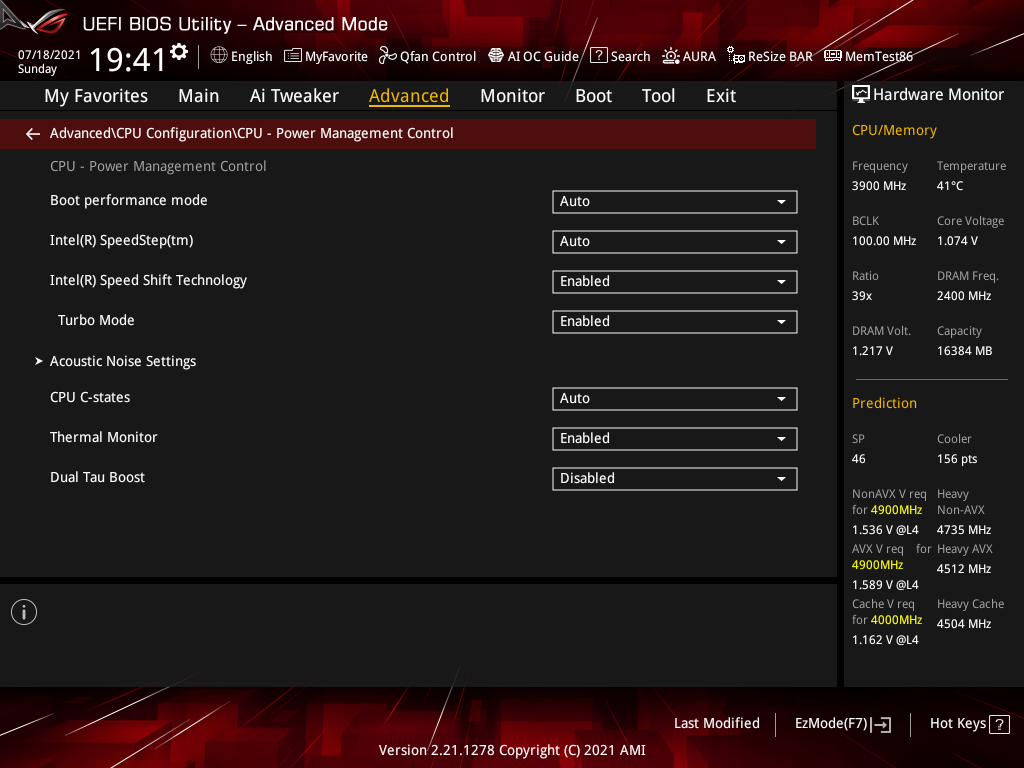This screenshot has height=768, width=1024.
Task: Click the info icon at bottom left
Action: (23, 611)
